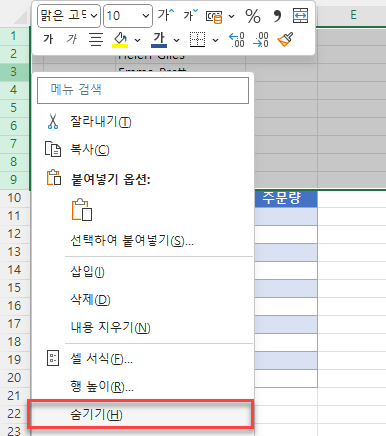Decrease font size with 가v icon
This screenshot has height=436, width=386.
(x=190, y=15)
